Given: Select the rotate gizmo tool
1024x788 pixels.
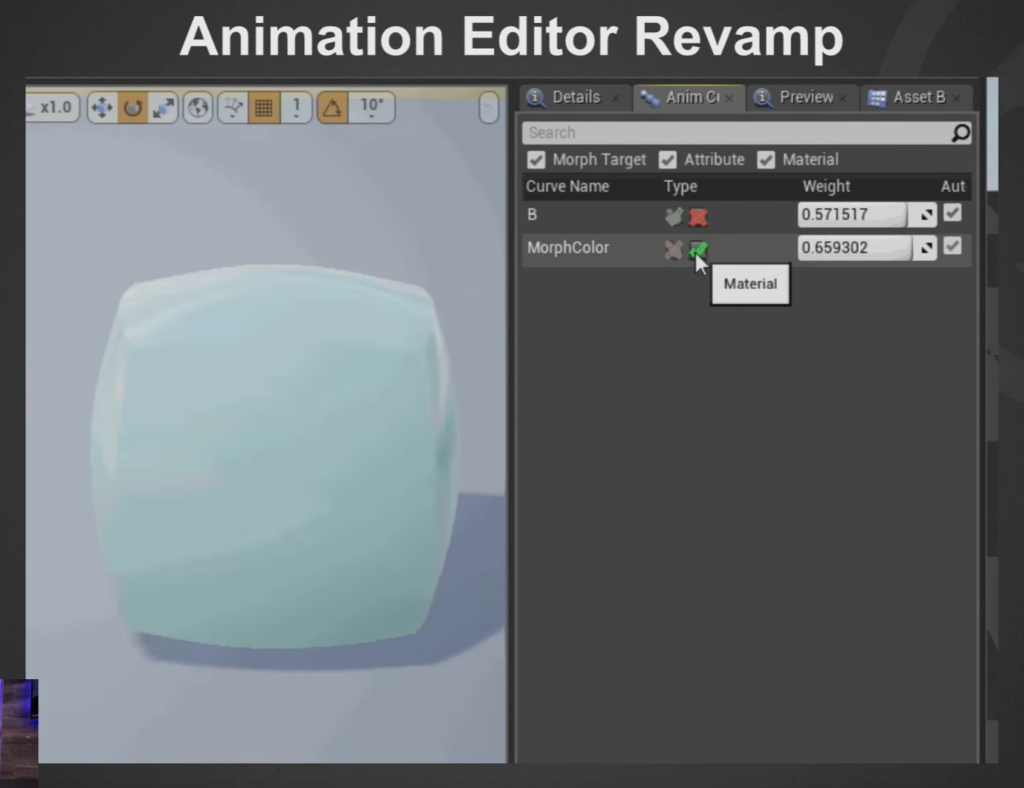Looking at the screenshot, I should 133,107.
